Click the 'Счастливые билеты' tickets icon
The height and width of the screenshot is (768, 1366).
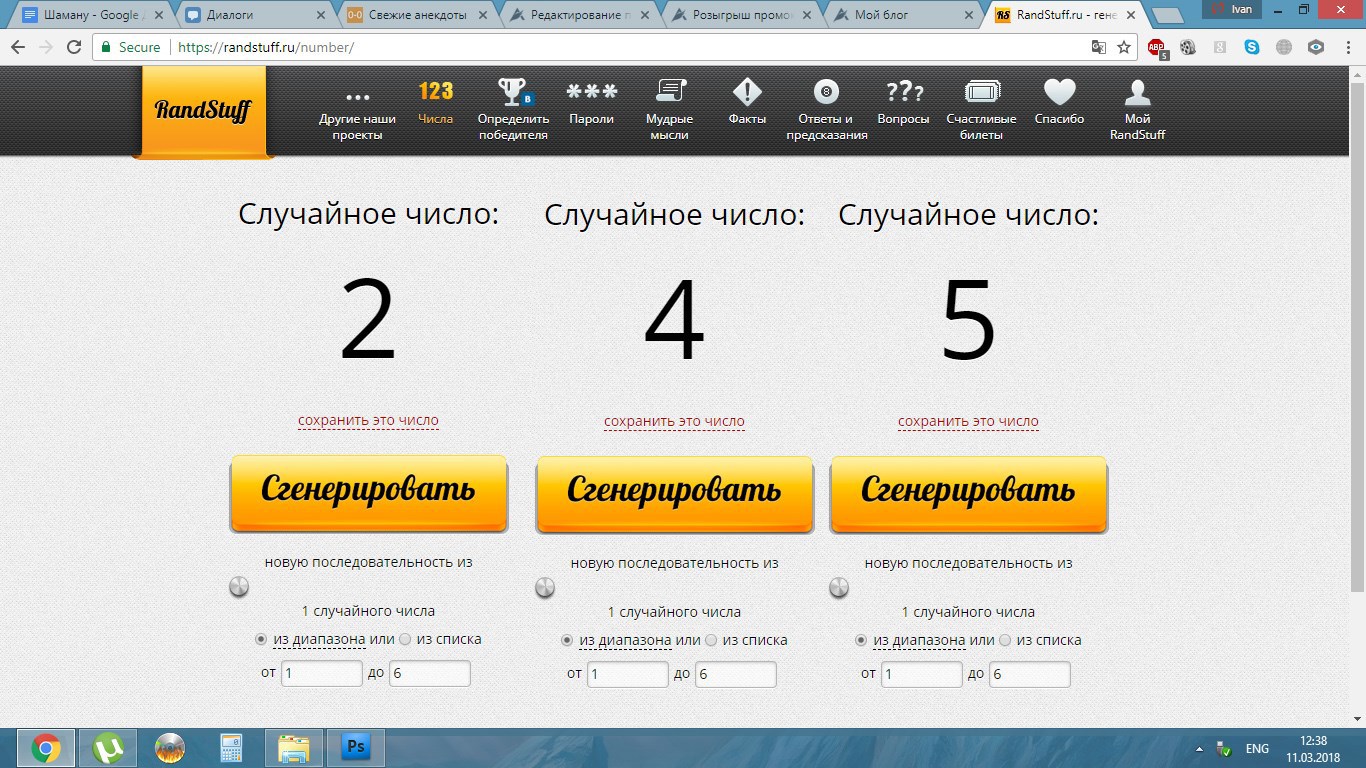point(981,93)
